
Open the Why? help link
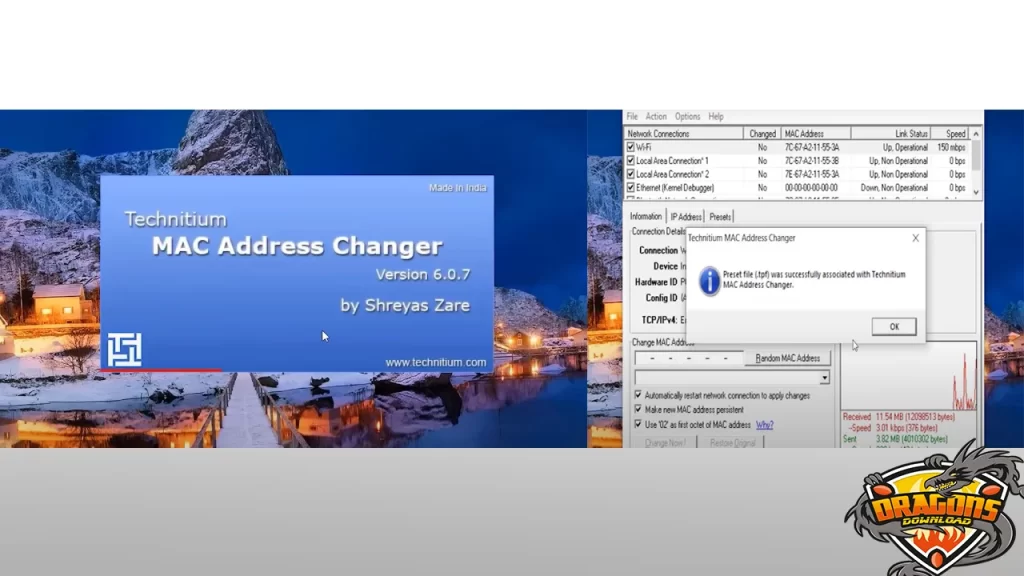coord(765,424)
